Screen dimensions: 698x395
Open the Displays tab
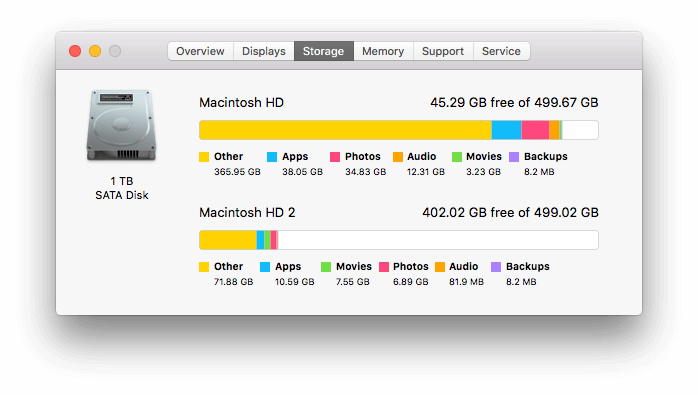click(264, 51)
